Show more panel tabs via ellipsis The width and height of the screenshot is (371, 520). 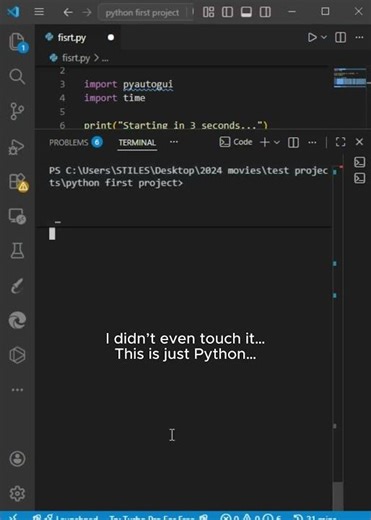coord(174,142)
